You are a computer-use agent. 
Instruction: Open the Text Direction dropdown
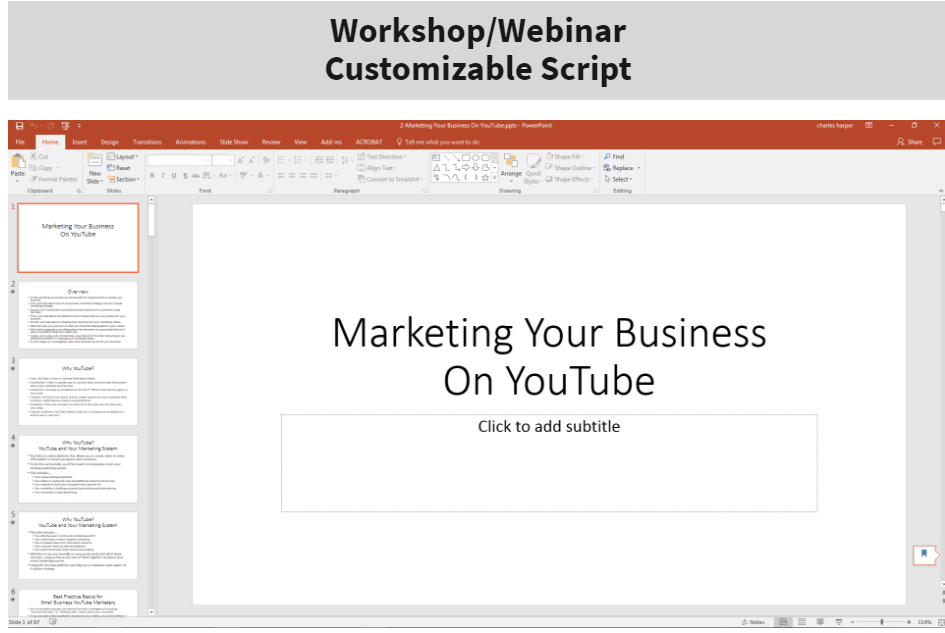382,157
